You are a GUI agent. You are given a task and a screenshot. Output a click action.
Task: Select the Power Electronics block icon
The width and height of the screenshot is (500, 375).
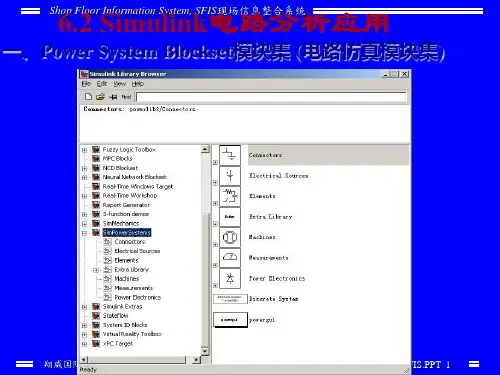point(230,278)
